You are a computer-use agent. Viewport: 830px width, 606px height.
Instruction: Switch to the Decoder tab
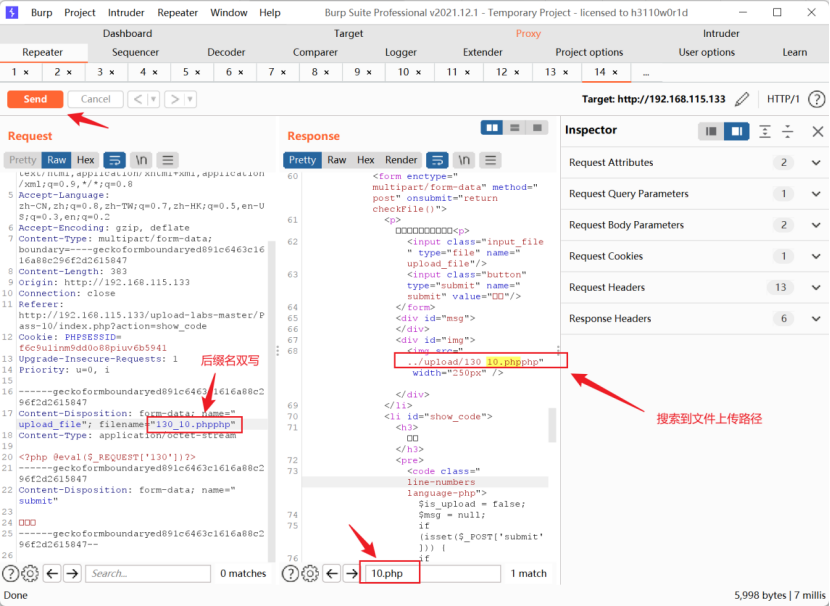[226, 52]
